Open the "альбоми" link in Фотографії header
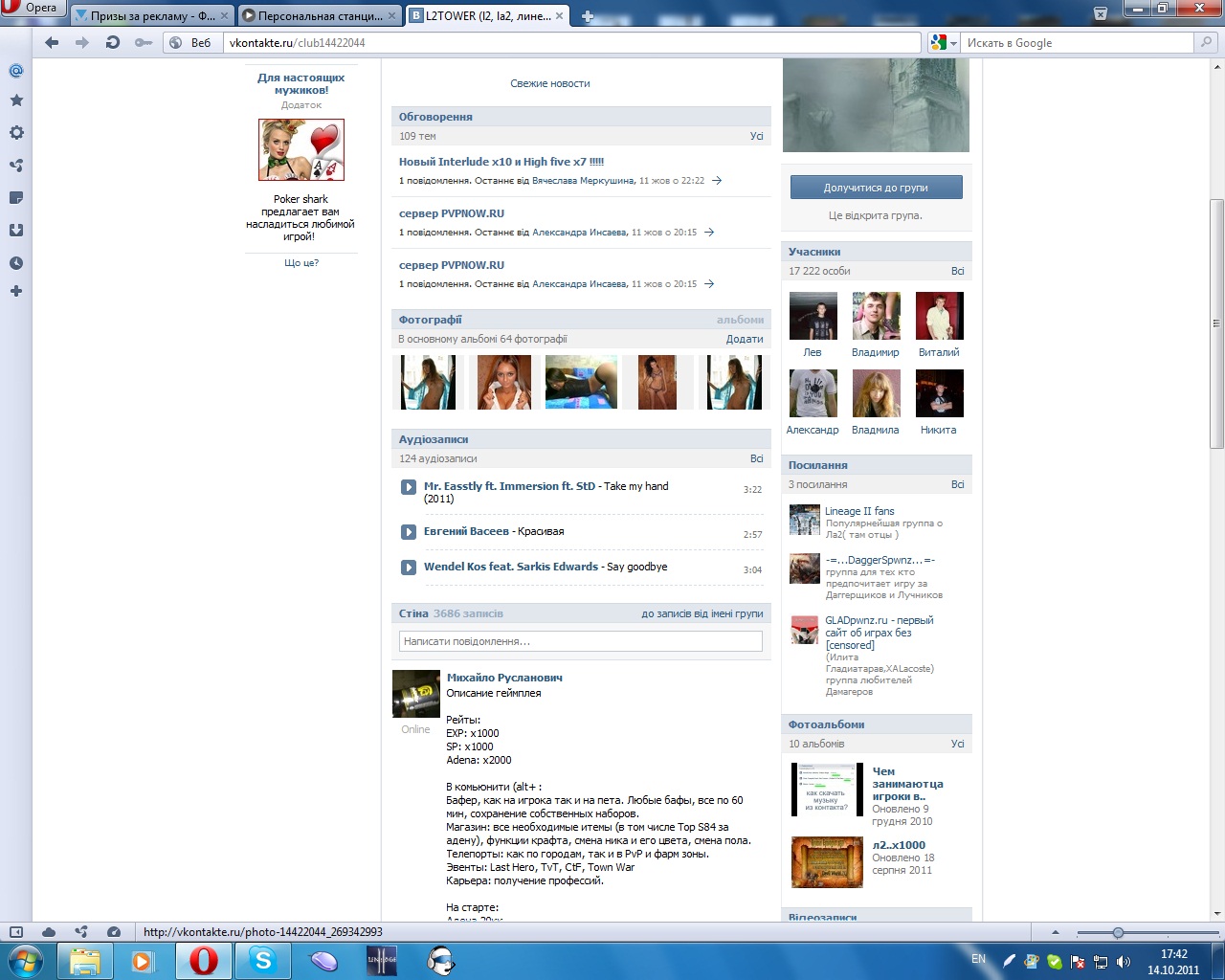This screenshot has height=980, width=1225. tap(741, 320)
